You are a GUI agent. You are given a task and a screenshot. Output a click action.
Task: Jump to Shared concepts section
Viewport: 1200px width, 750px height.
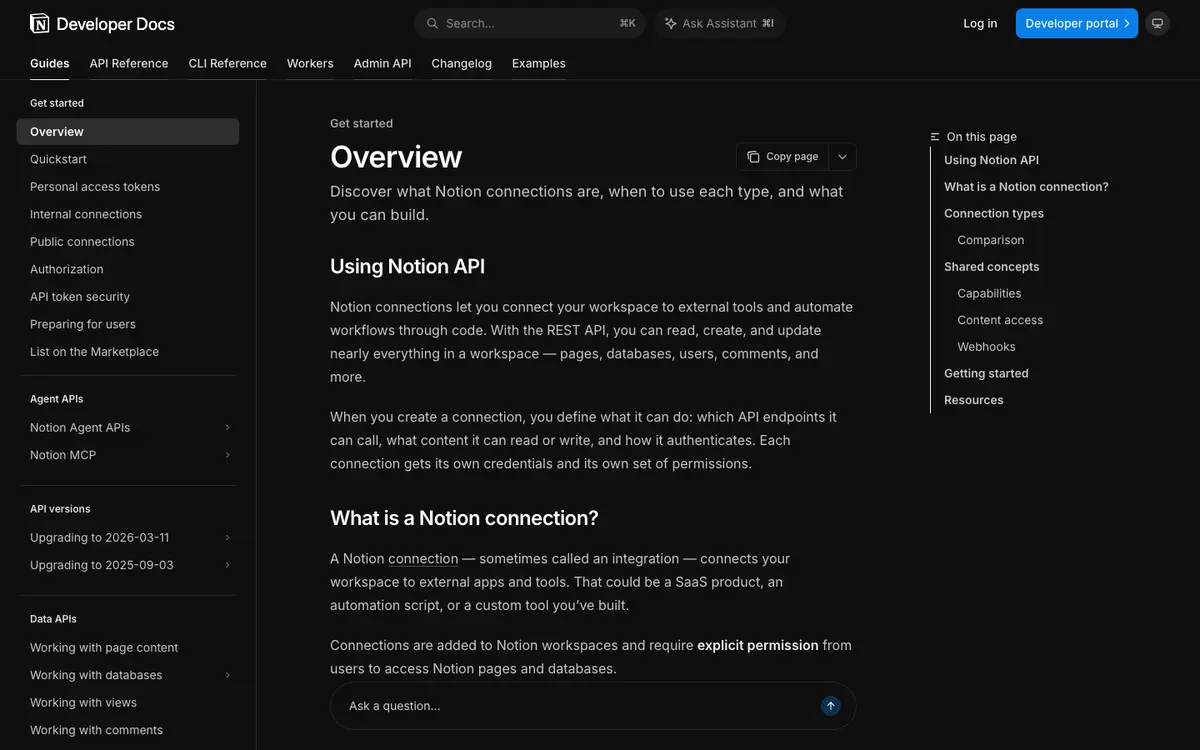(992, 267)
